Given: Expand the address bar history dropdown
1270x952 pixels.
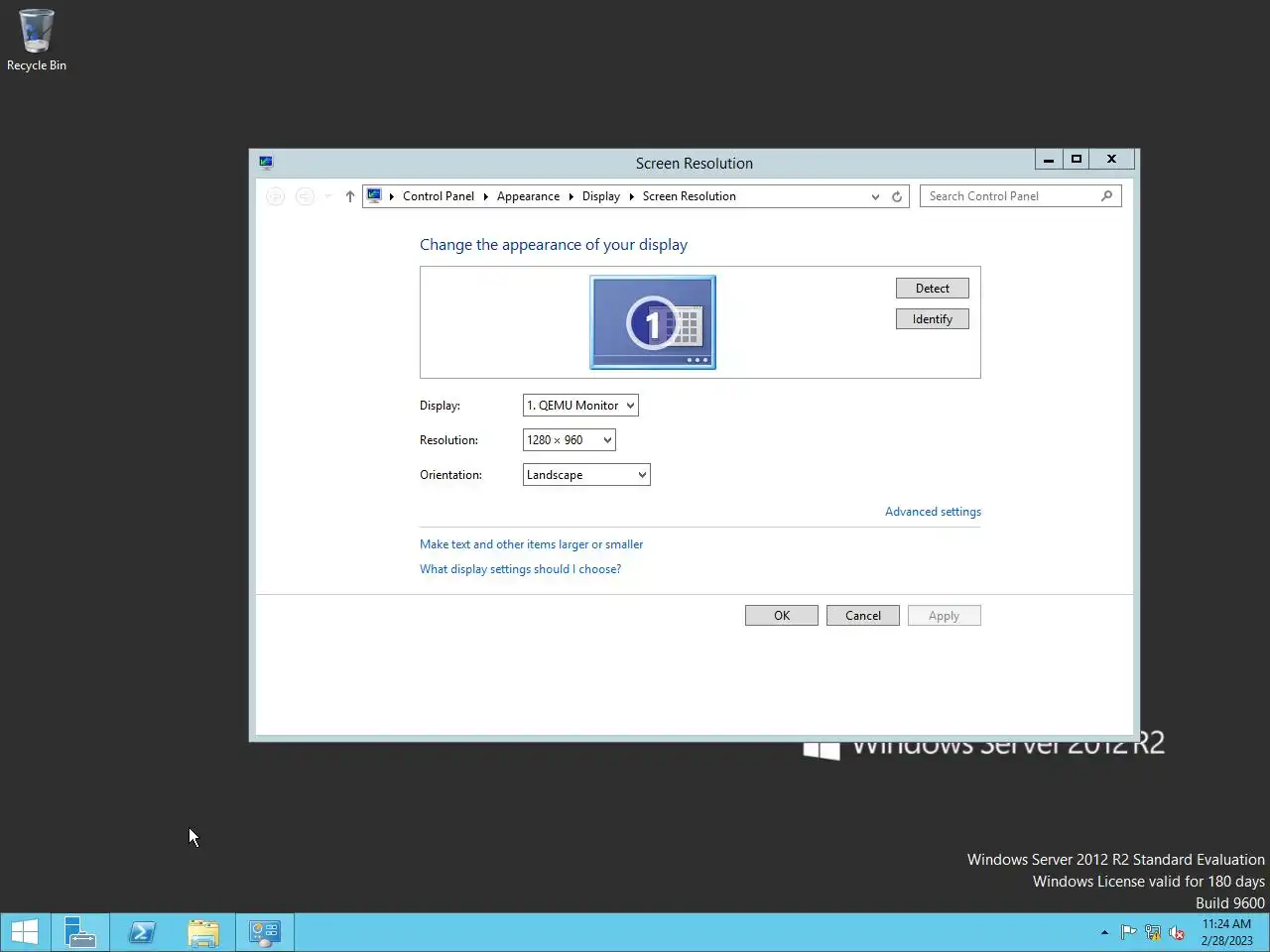Looking at the screenshot, I should point(875,196).
